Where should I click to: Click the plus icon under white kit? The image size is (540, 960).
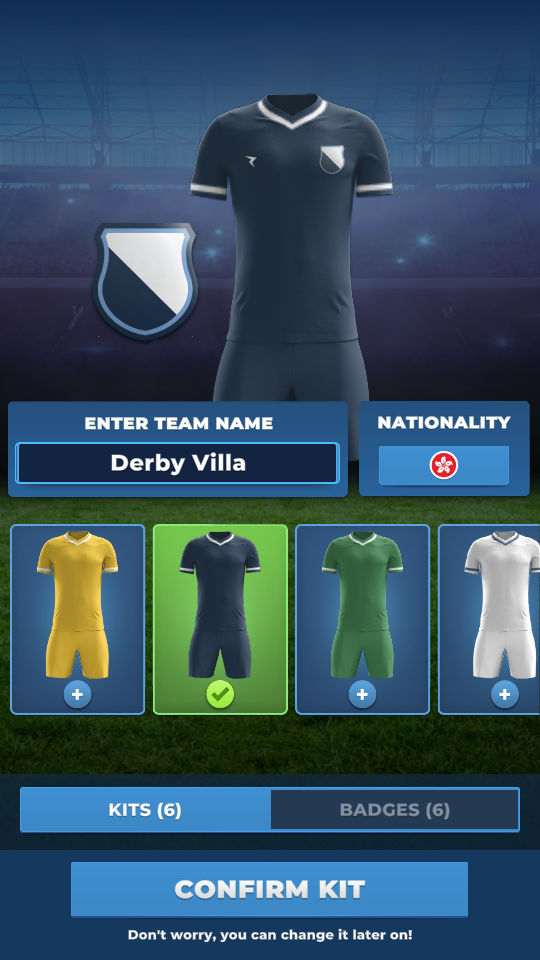[x=505, y=694]
